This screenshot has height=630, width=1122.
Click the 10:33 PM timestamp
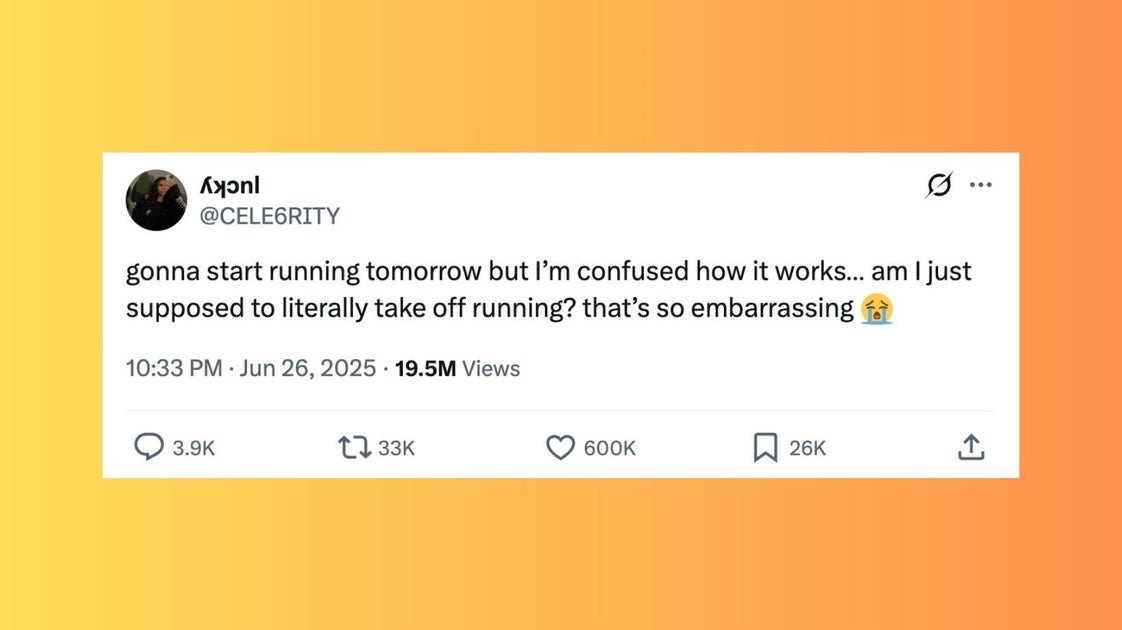(174, 369)
